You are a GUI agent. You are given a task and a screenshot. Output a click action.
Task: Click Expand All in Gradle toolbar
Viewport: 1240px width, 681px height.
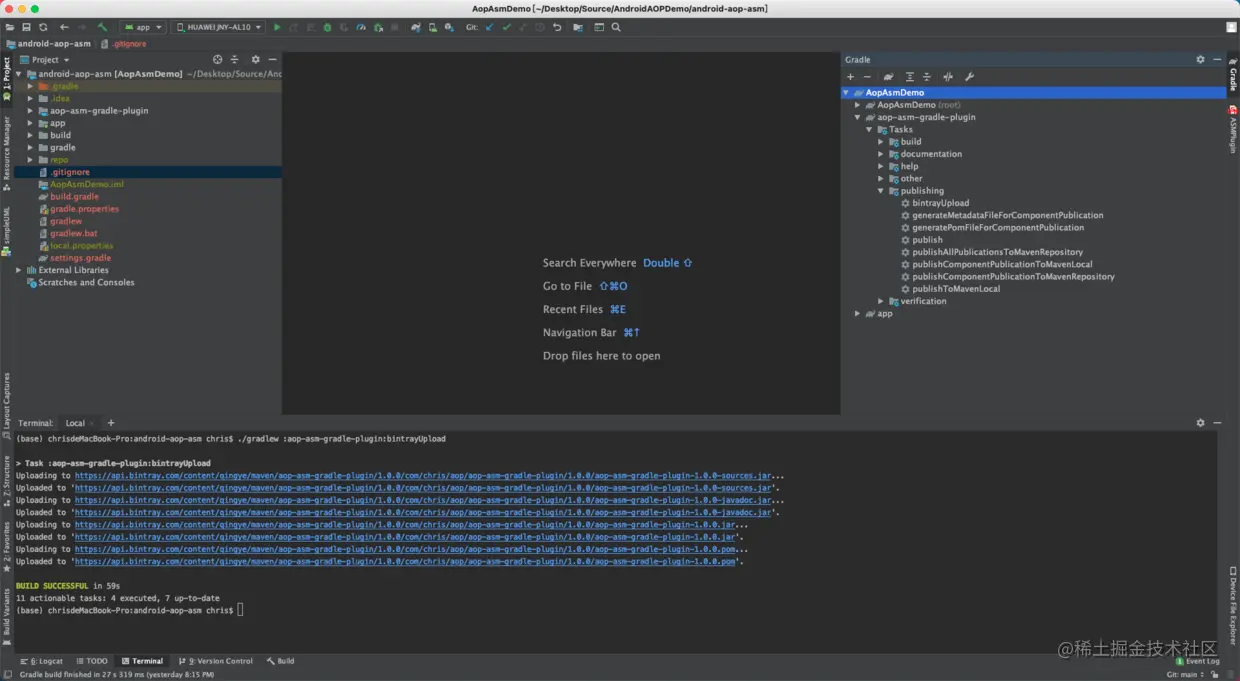(909, 77)
